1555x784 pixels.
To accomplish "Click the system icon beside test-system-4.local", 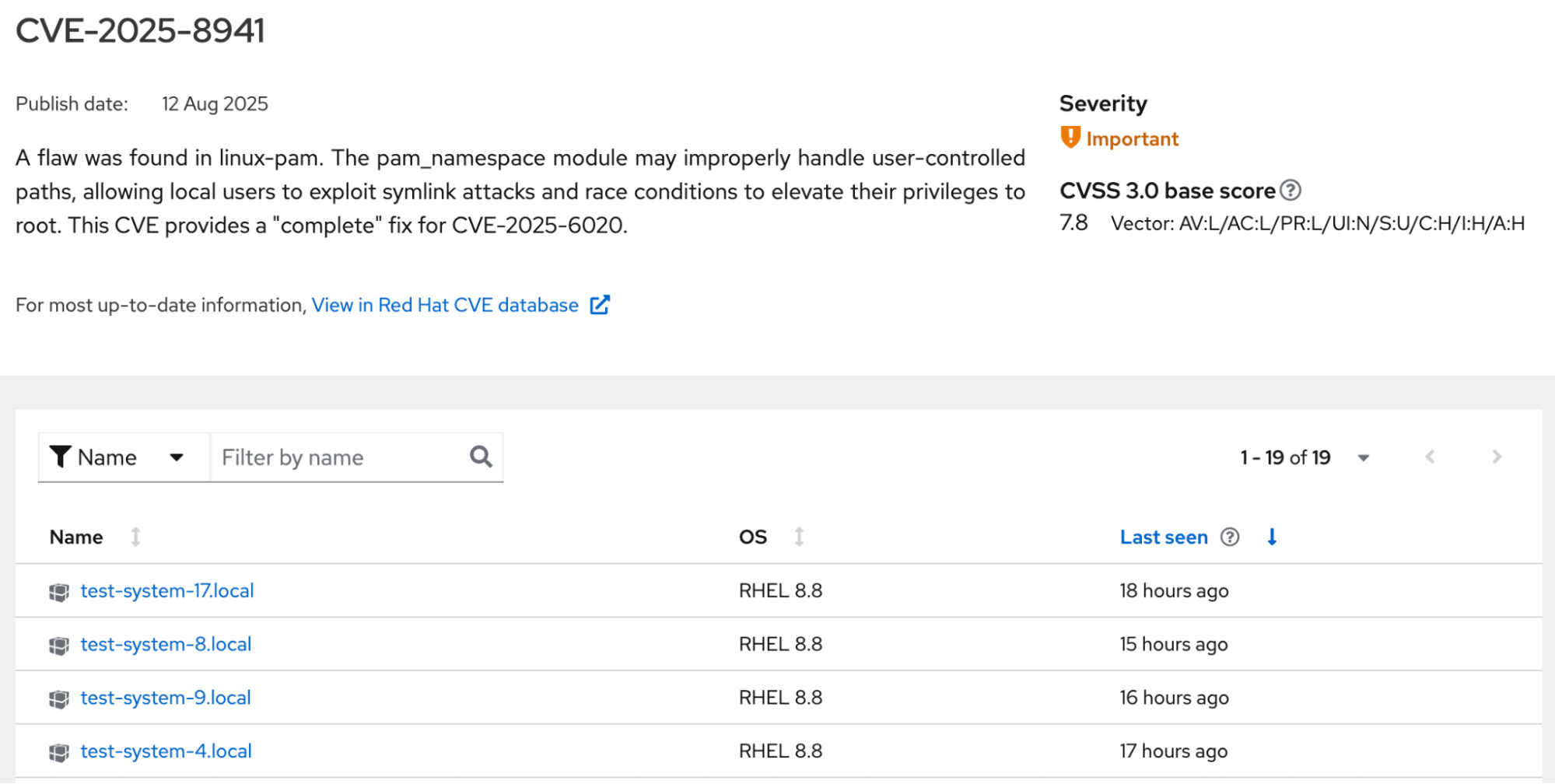I will pyautogui.click(x=59, y=752).
